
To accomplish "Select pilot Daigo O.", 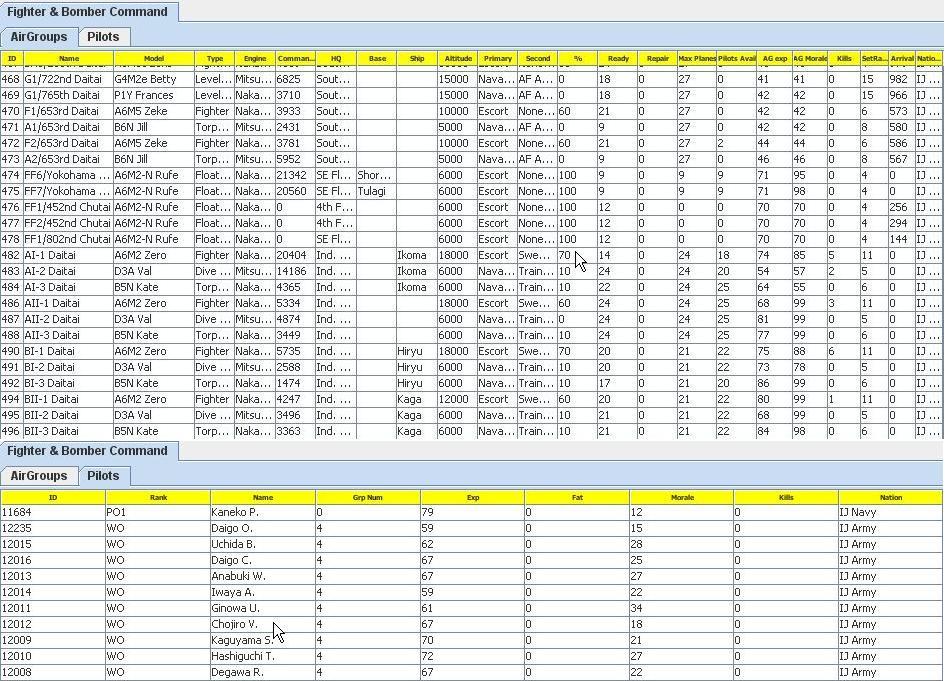I will point(471,528).
